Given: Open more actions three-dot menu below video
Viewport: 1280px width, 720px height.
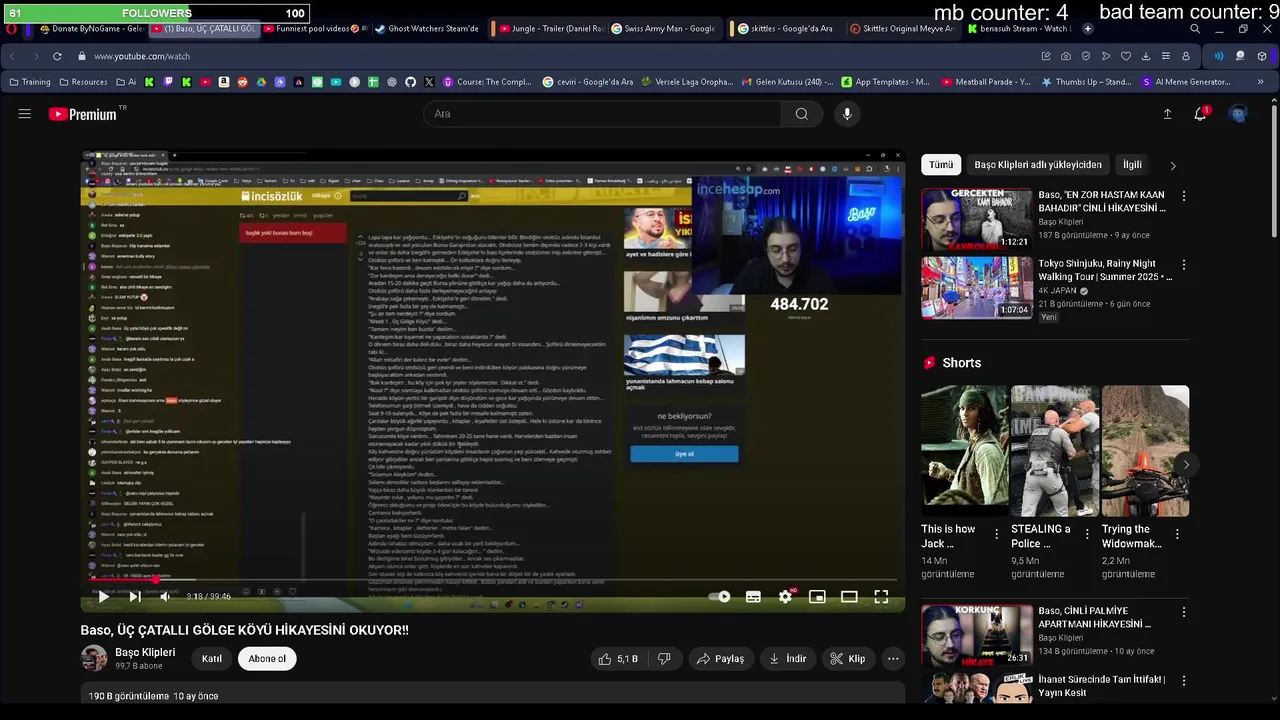Looking at the screenshot, I should click(x=893, y=659).
